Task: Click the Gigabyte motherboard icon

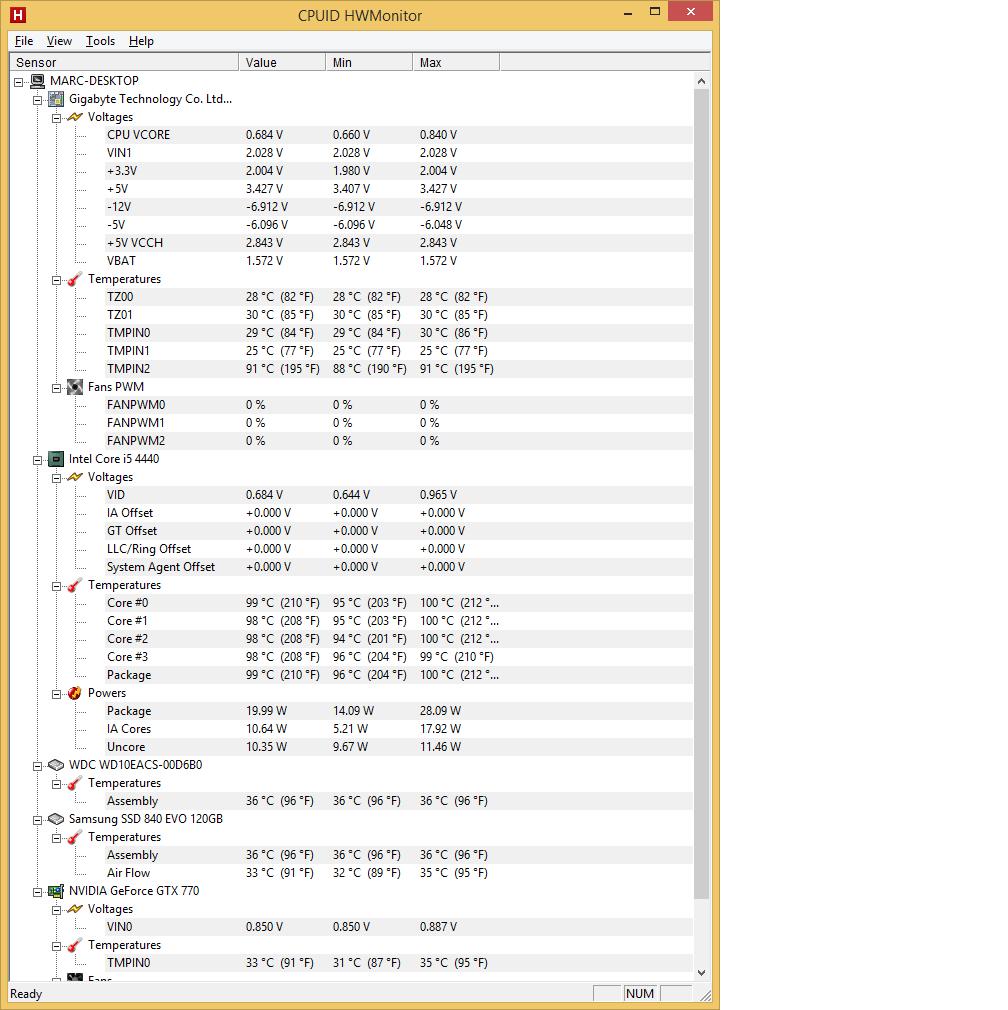Action: pyautogui.click(x=57, y=99)
